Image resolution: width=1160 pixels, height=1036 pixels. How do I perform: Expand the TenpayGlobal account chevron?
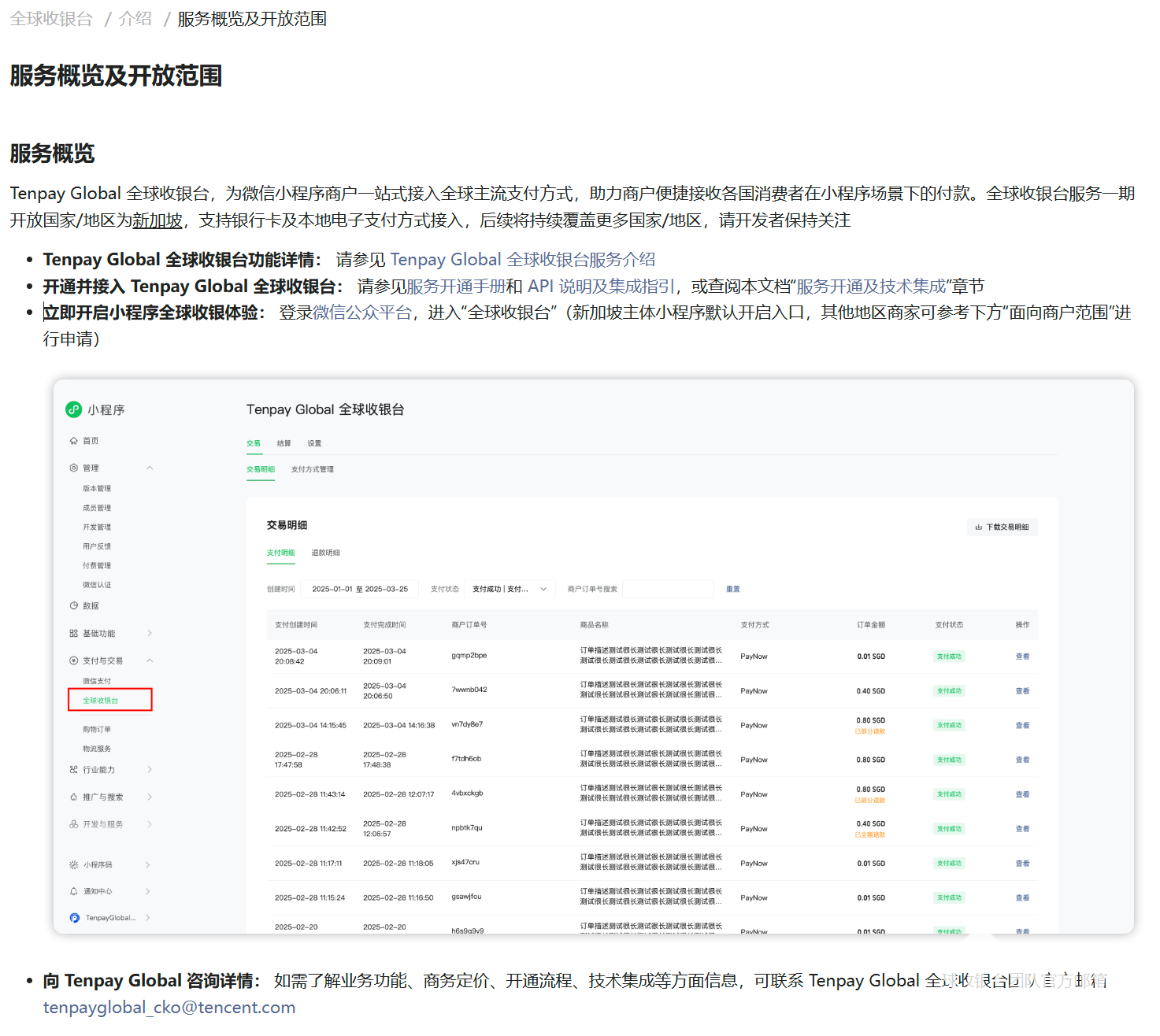pos(148,918)
